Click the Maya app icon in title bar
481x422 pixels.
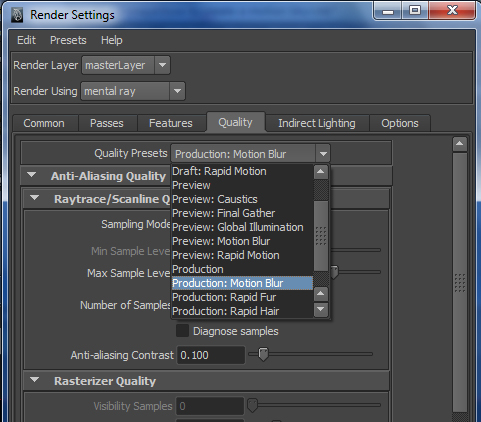point(17,15)
